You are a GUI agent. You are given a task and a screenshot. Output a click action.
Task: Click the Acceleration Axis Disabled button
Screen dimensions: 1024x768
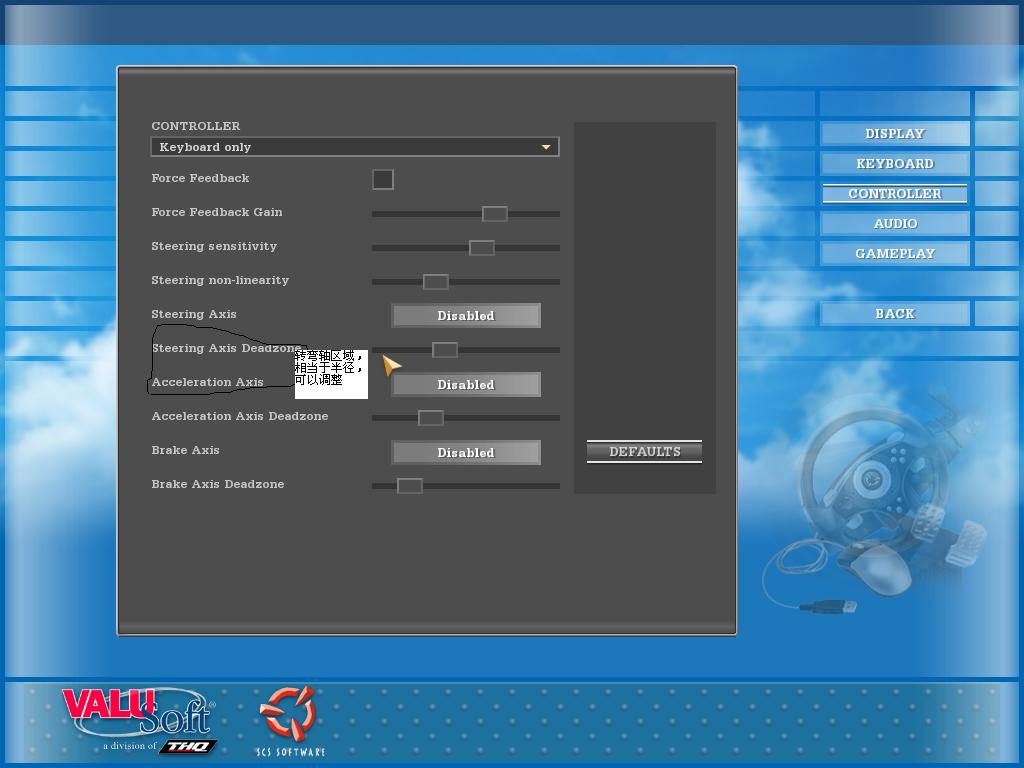[x=465, y=385]
